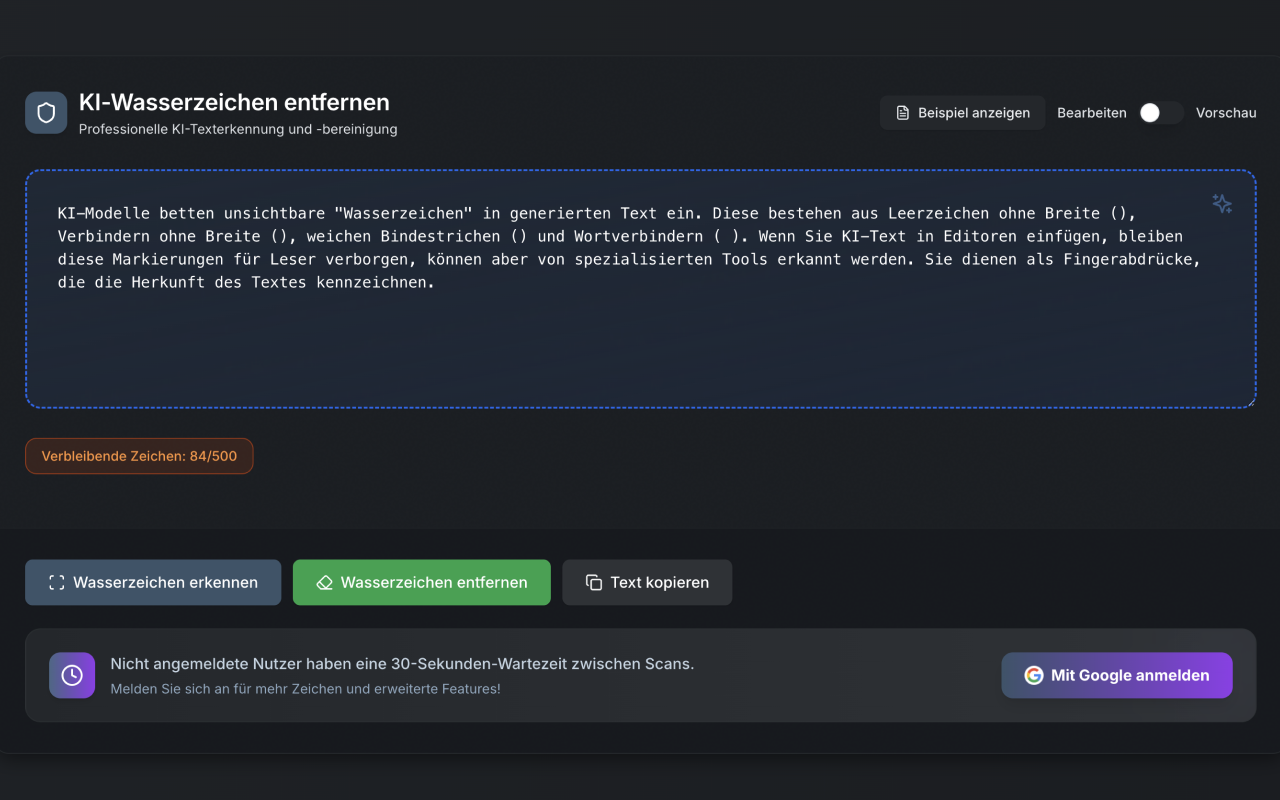Click the Google logo icon
1280x800 pixels.
click(1034, 676)
